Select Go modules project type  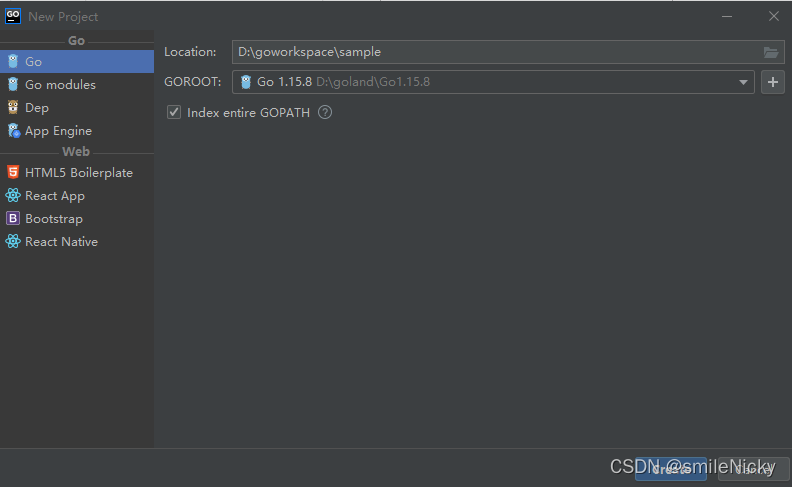click(77, 84)
